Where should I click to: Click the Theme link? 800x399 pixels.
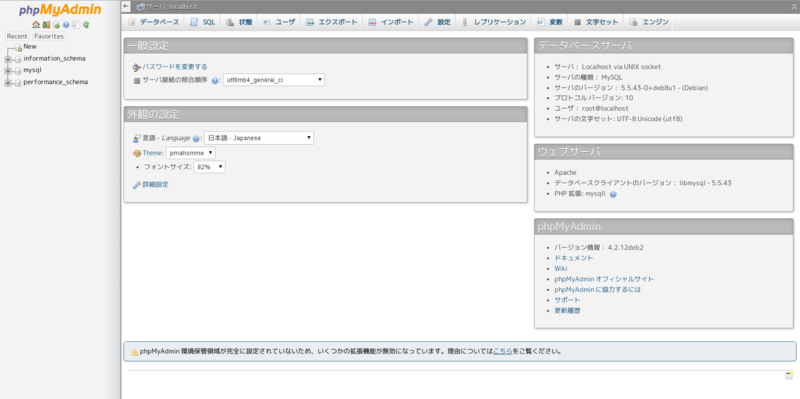153,153
